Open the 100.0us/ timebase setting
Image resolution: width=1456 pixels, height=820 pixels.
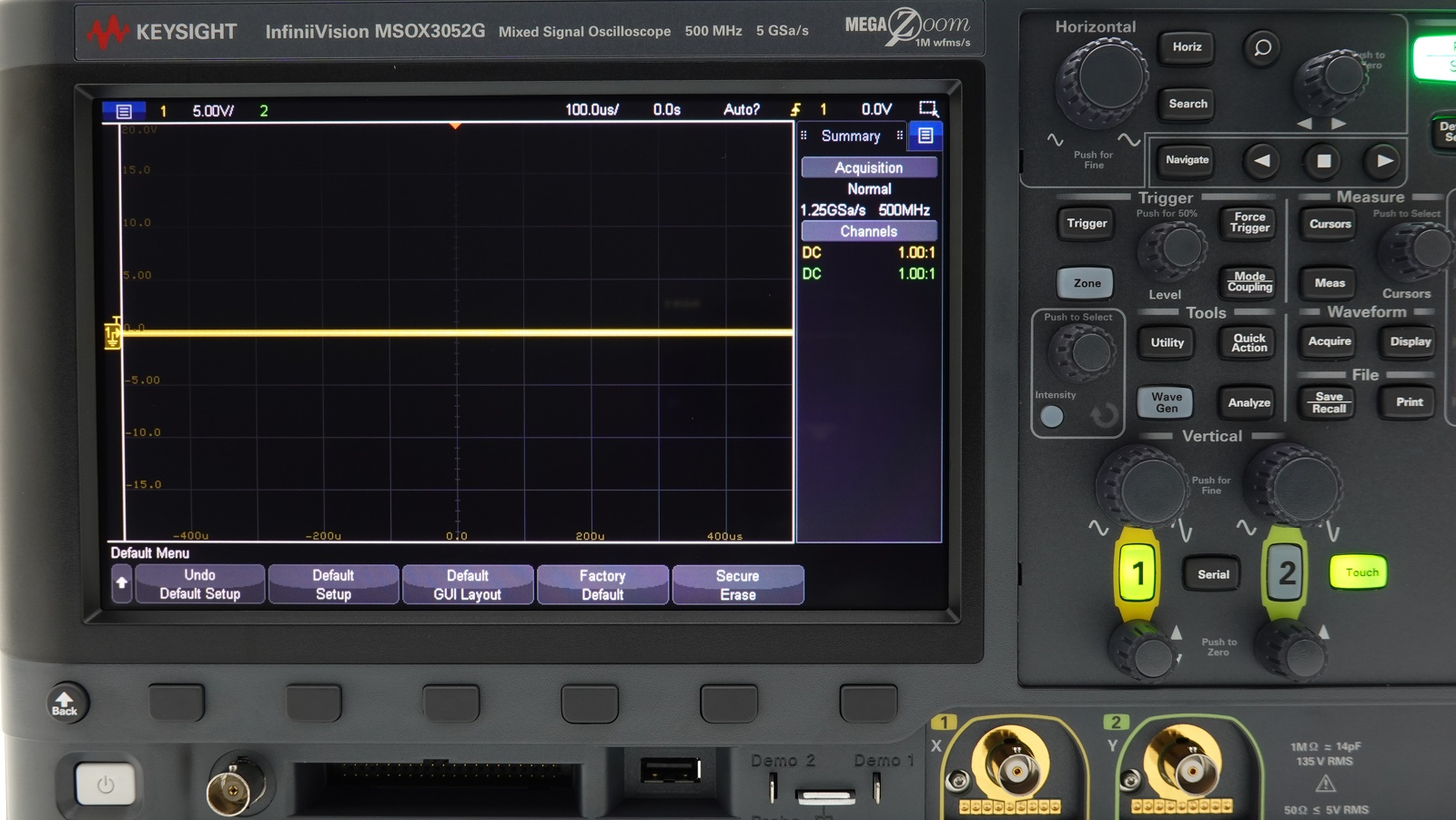591,110
